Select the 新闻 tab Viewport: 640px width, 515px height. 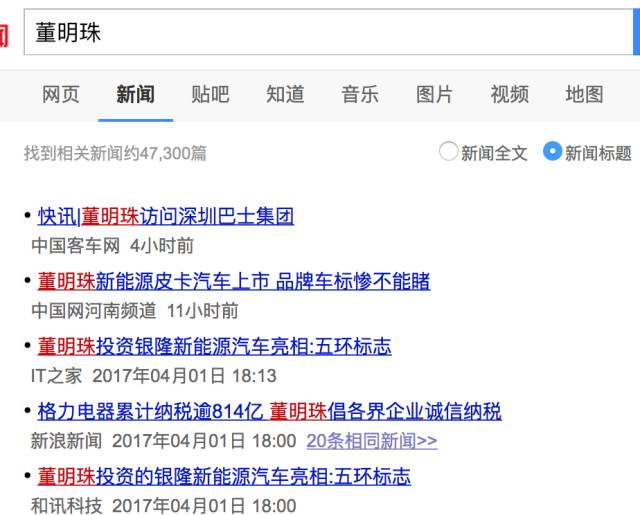pos(136,94)
